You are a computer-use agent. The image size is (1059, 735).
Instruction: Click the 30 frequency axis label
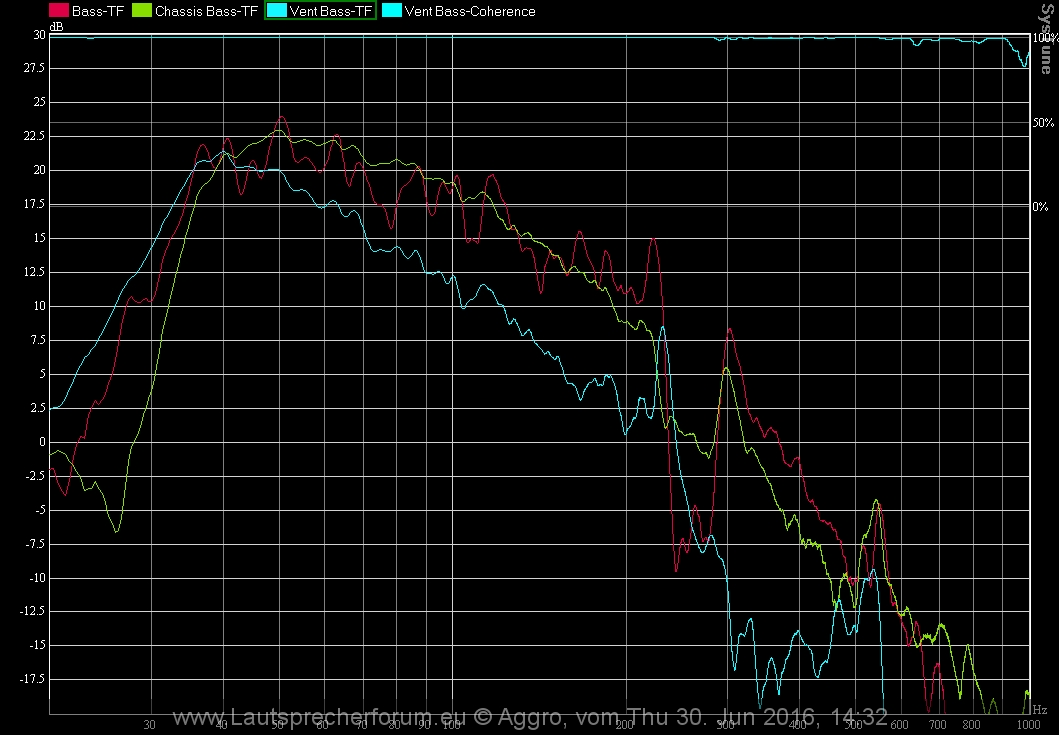[149, 725]
